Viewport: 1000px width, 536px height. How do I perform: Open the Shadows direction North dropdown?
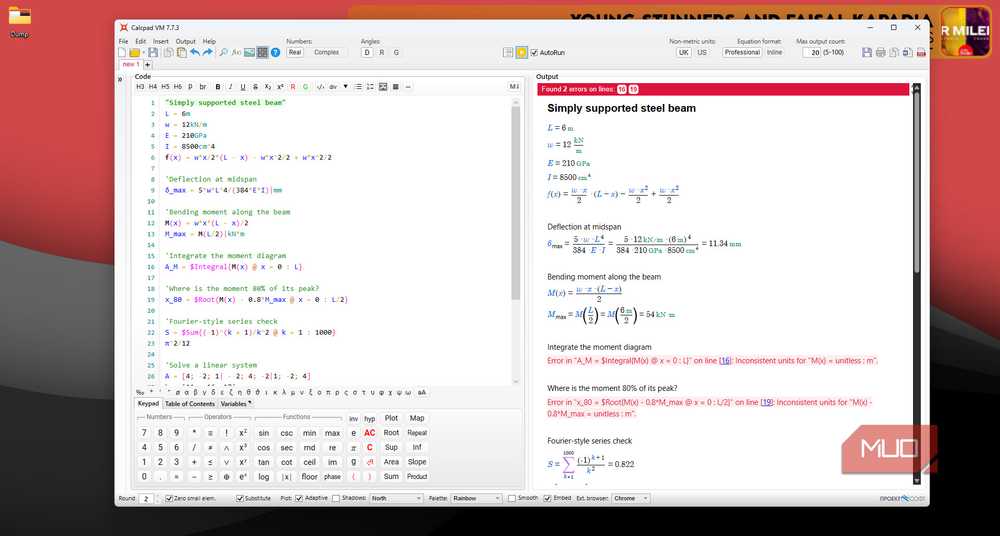tap(396, 498)
